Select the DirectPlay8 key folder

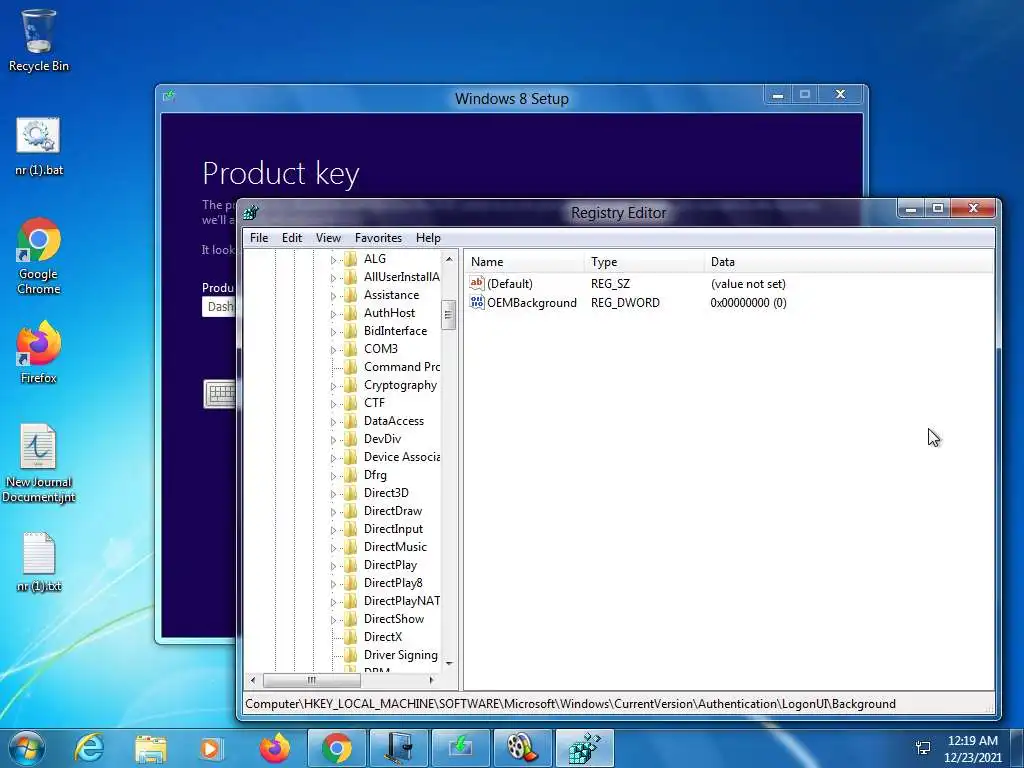[x=384, y=583]
